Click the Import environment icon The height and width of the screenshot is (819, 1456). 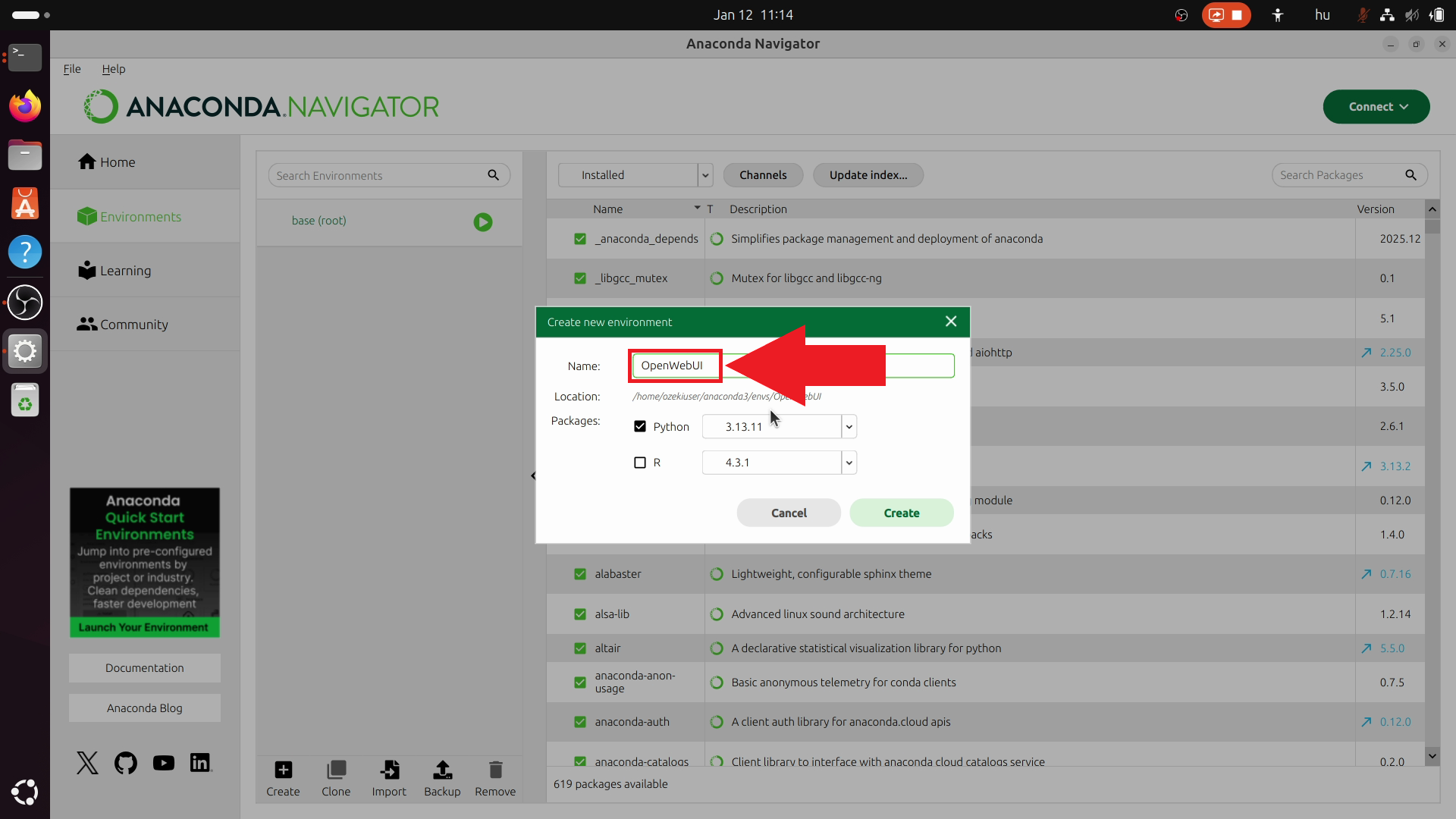tap(389, 770)
